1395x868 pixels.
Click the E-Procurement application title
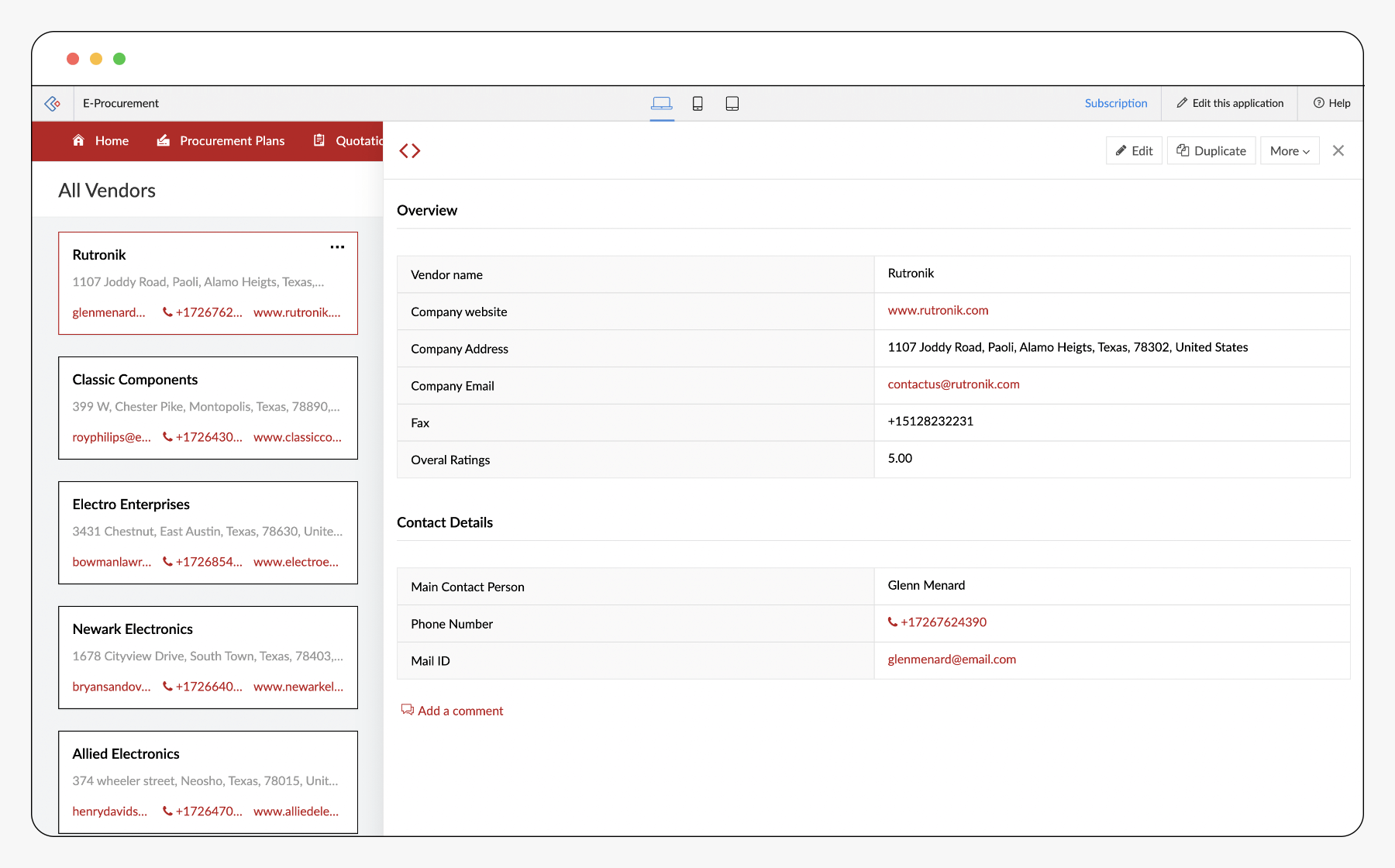[x=121, y=103]
